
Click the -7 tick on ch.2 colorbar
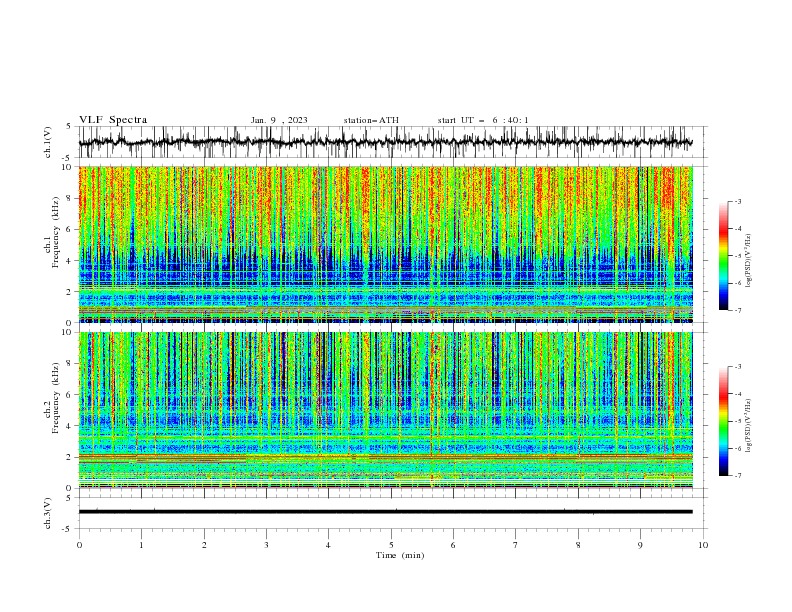pos(737,476)
